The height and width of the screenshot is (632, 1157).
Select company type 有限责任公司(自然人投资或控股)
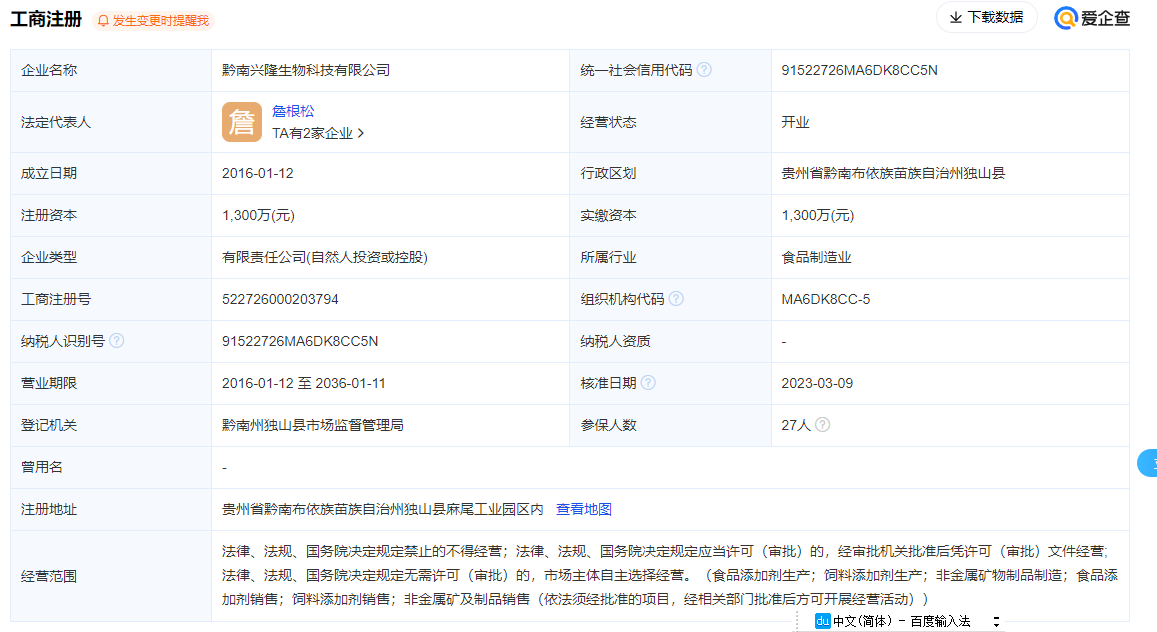[325, 257]
